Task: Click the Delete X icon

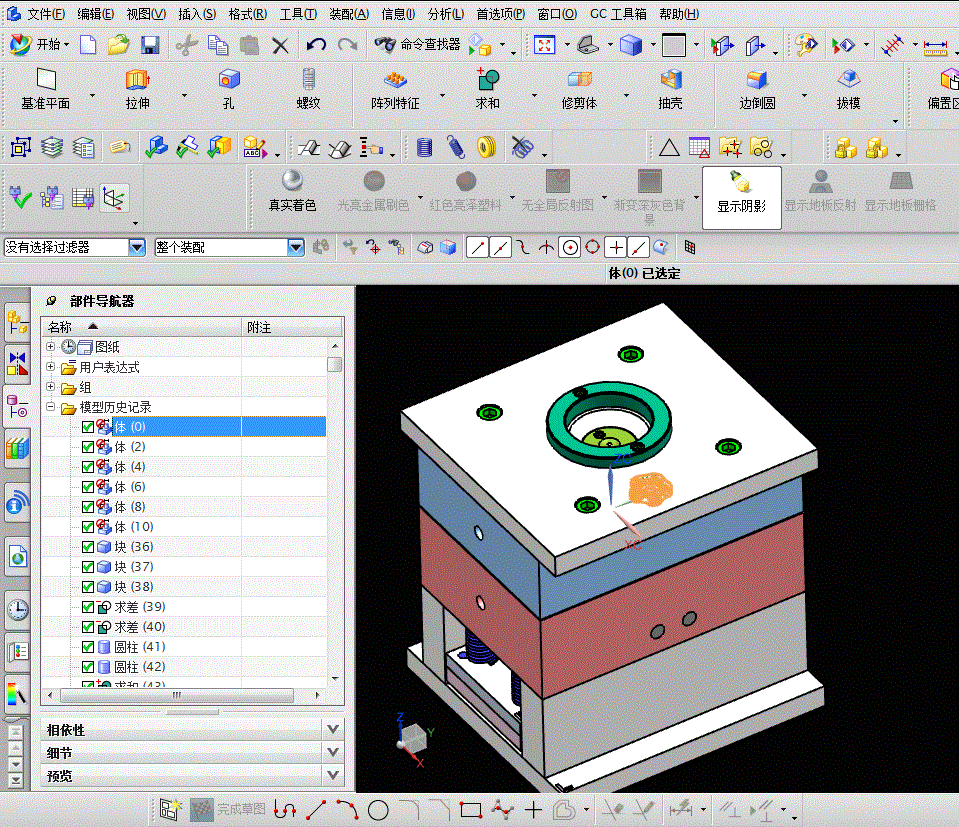Action: click(280, 45)
